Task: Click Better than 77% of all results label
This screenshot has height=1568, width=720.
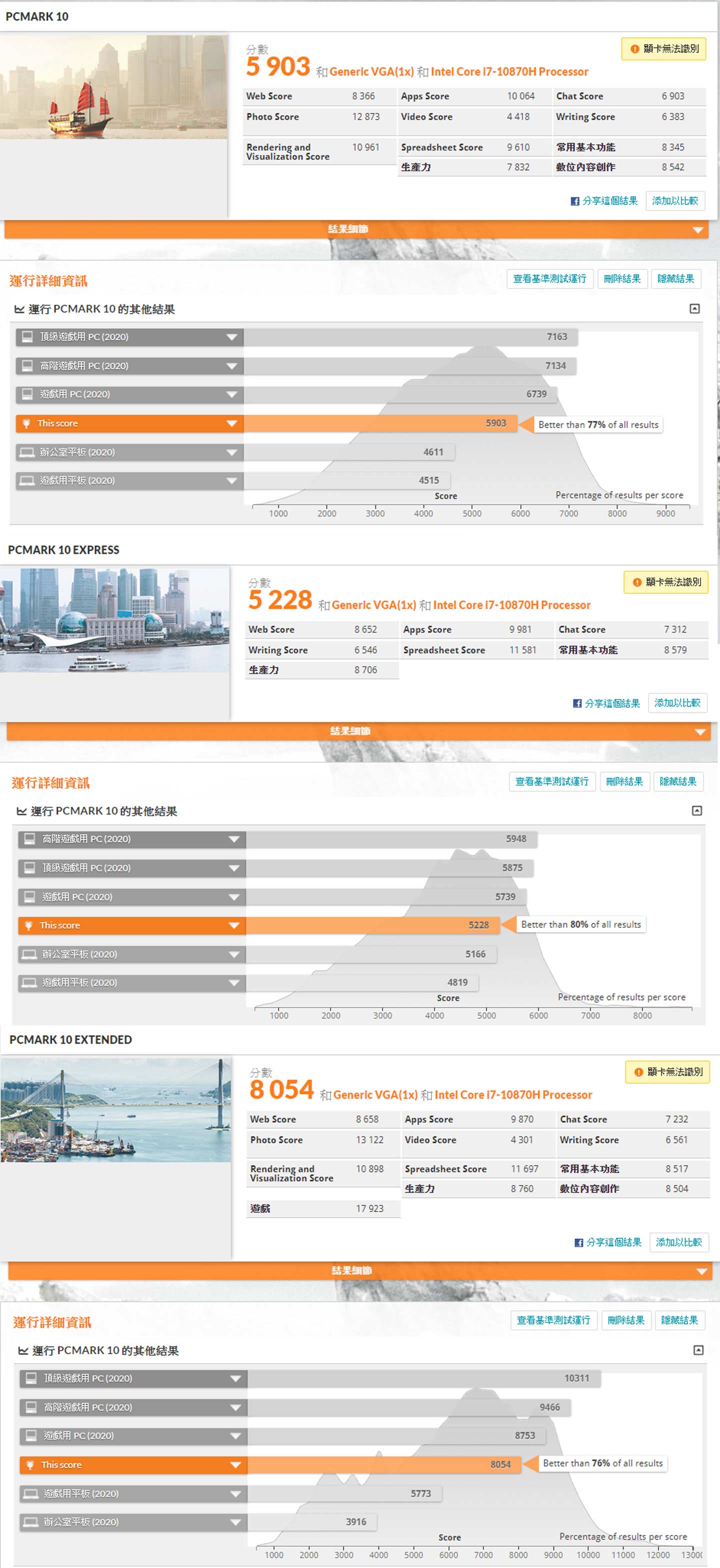Action: click(x=598, y=425)
